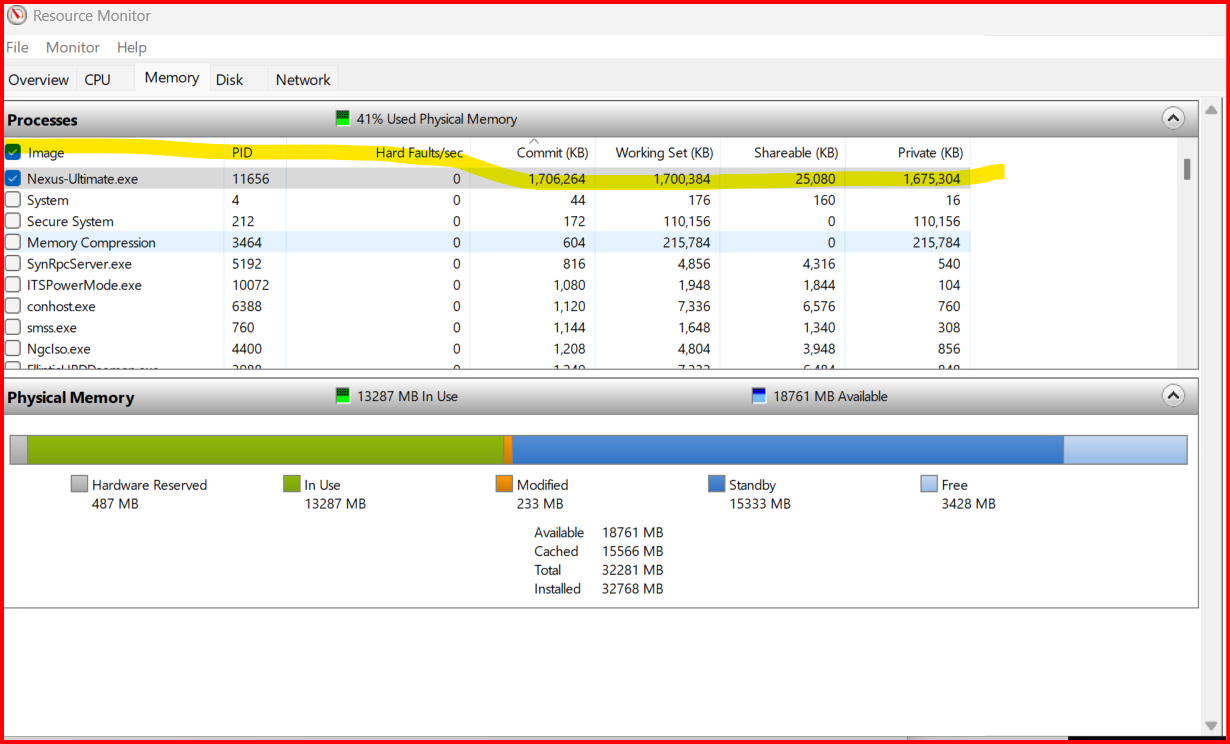The image size is (1230, 744).
Task: Click the process list scrollbar thumb
Action: (x=1187, y=169)
